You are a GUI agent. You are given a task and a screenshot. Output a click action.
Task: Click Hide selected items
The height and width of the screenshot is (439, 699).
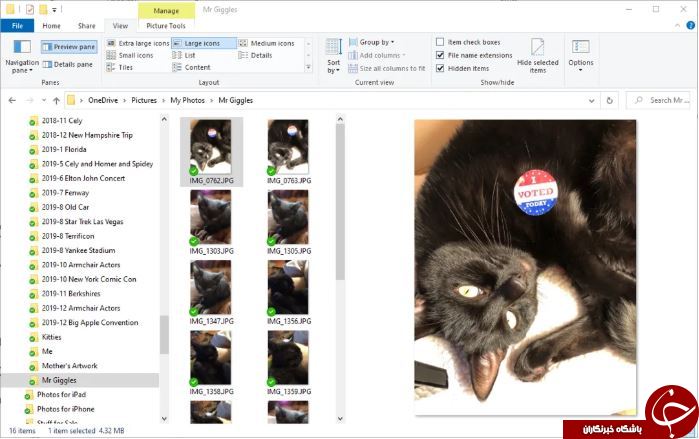(538, 56)
